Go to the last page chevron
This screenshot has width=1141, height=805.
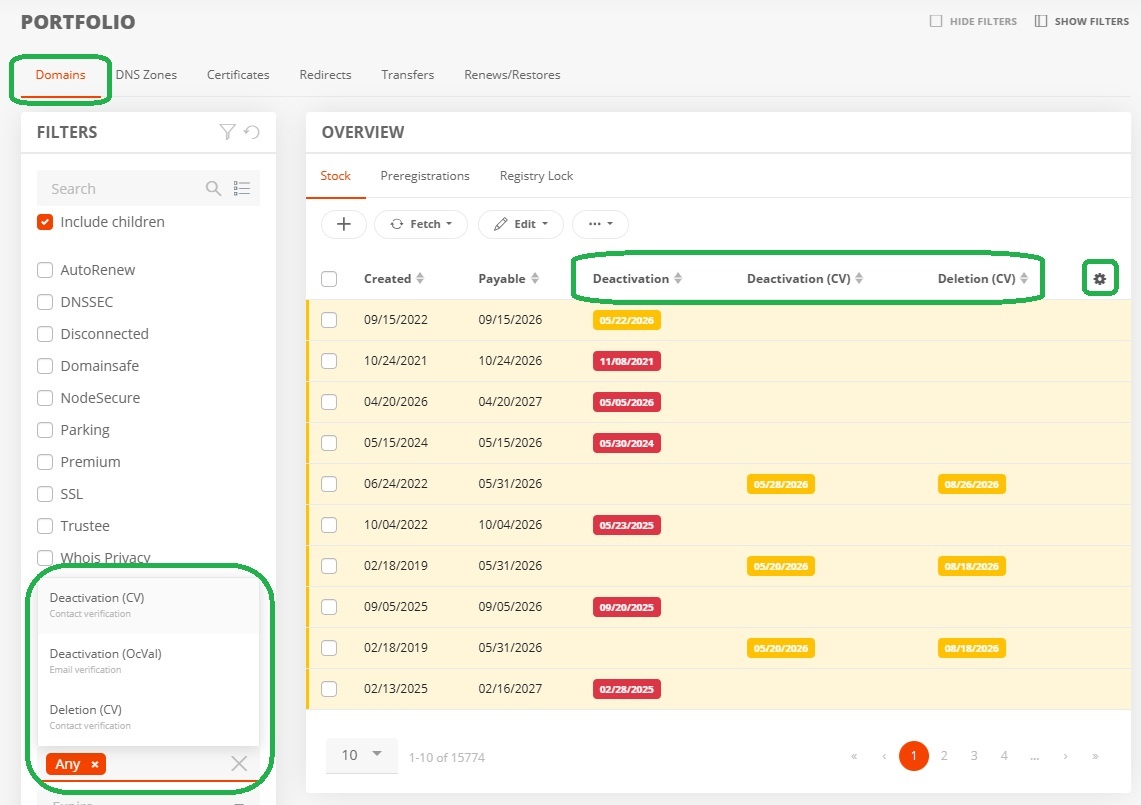[x=1095, y=756]
